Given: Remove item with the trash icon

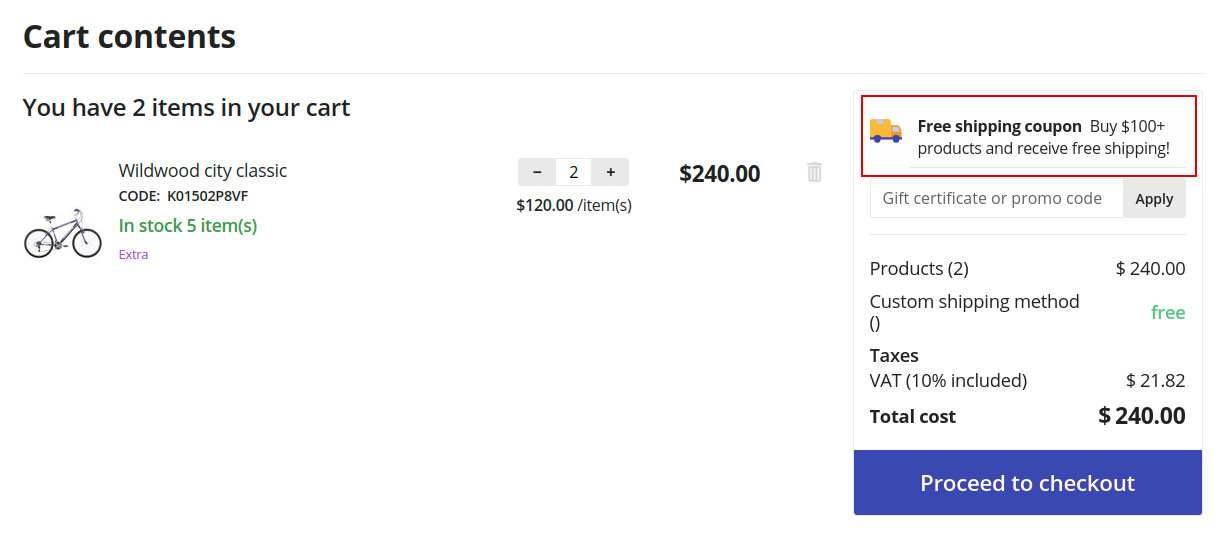Looking at the screenshot, I should (x=815, y=172).
